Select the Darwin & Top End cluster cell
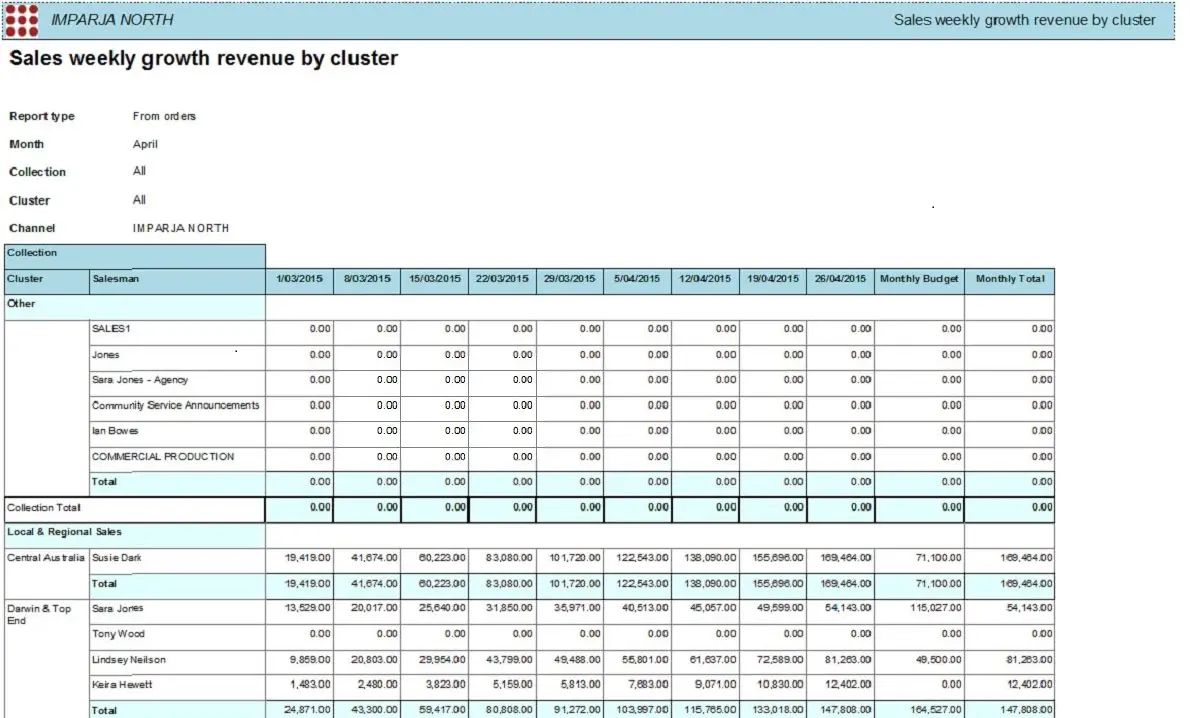The width and height of the screenshot is (1190, 718). 39,614
